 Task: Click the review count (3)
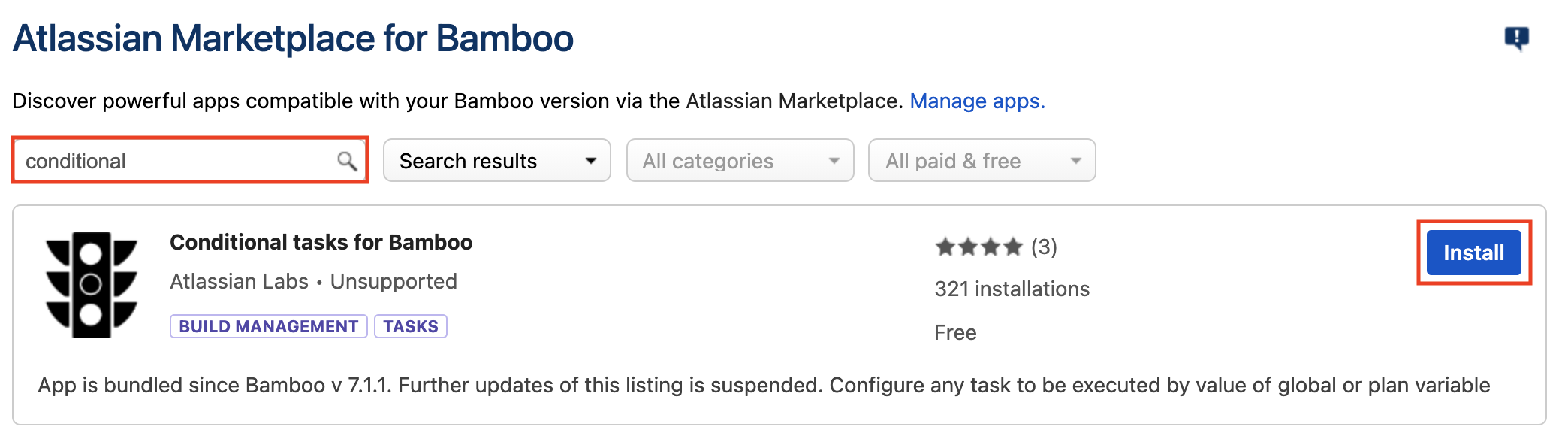1044,247
